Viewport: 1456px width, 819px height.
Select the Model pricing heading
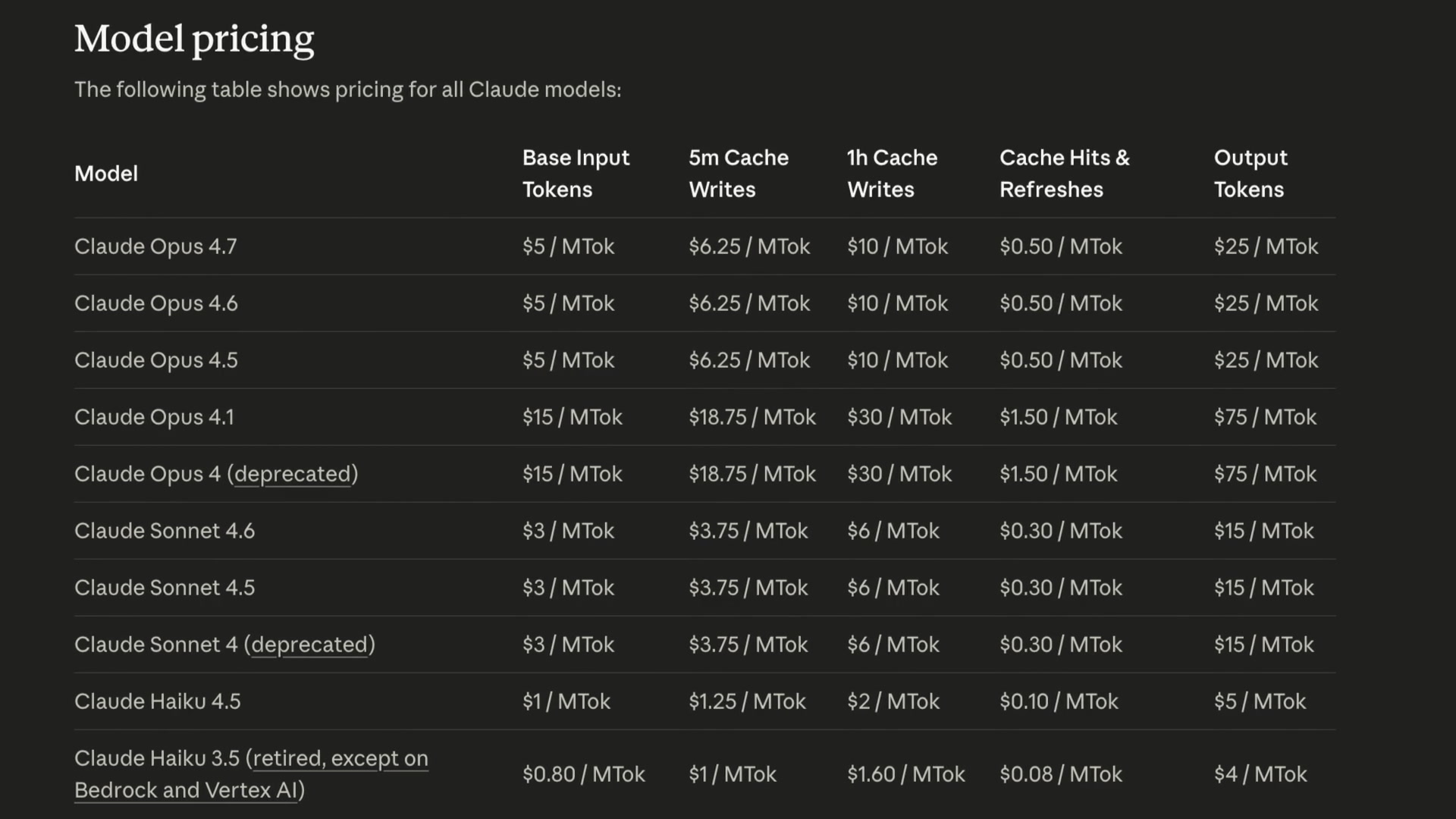194,39
